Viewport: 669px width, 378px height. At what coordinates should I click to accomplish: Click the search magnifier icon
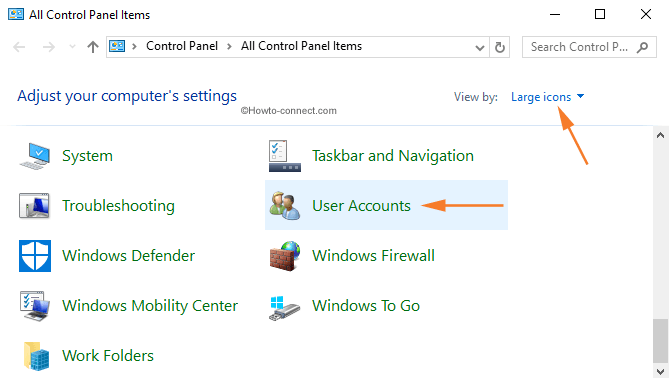(643, 47)
